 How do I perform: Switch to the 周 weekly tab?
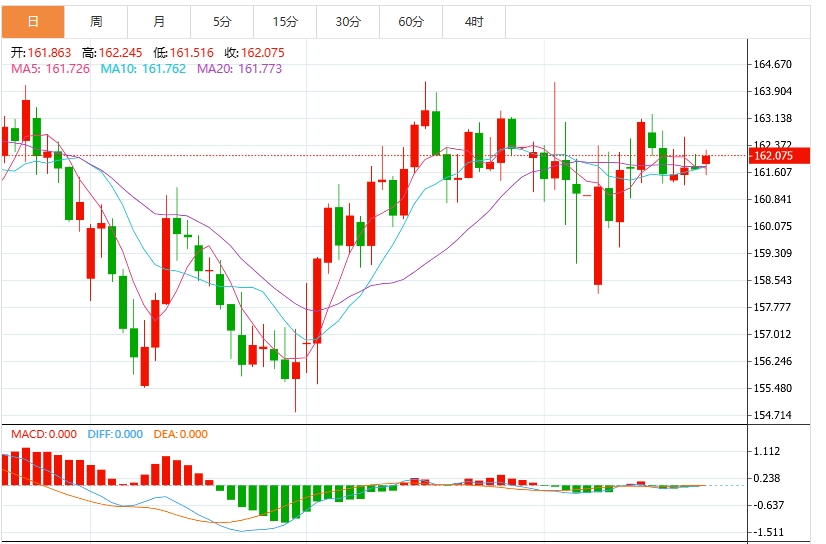click(x=96, y=22)
